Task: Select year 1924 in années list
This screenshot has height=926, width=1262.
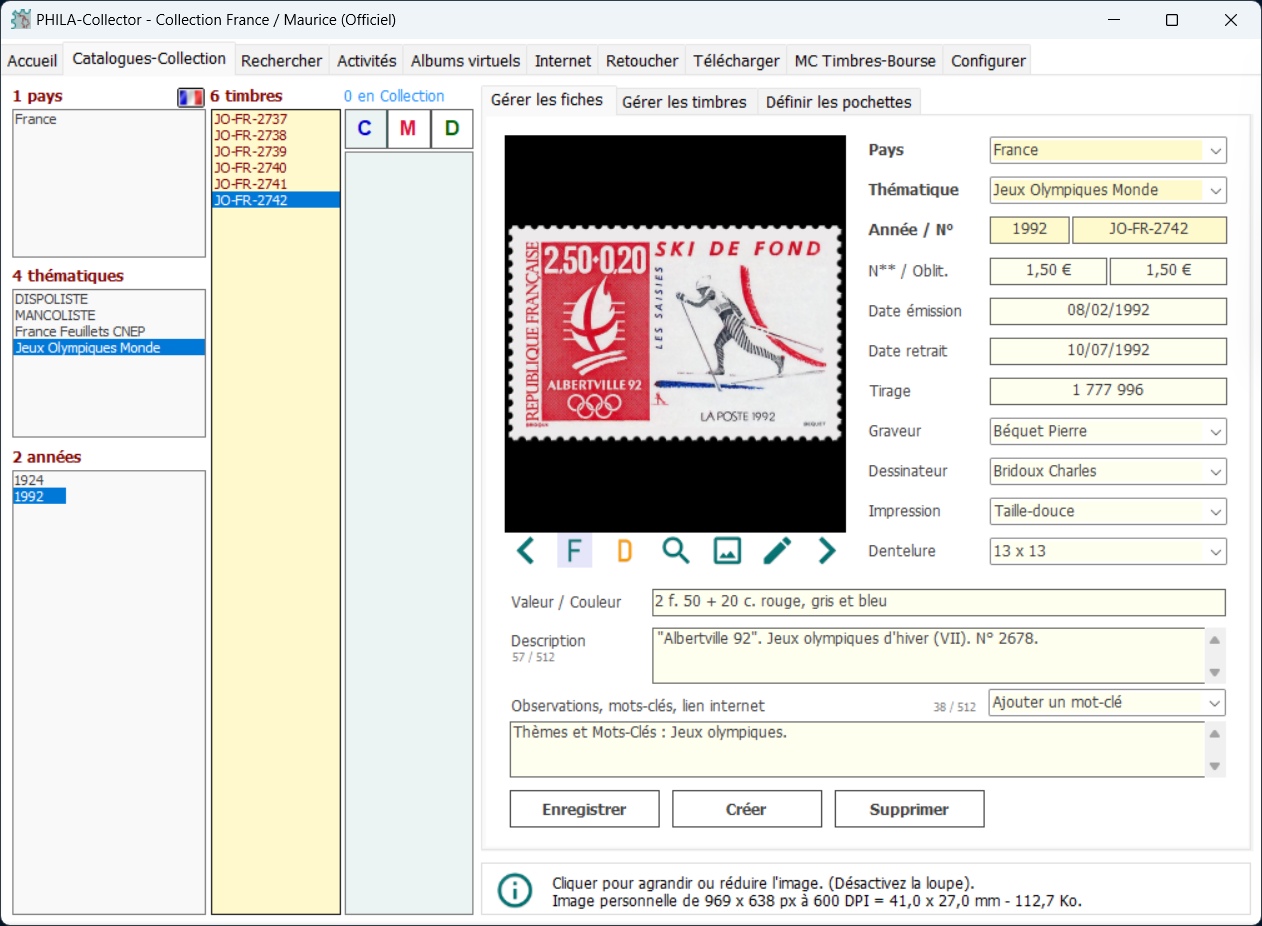Action: click(x=39, y=480)
